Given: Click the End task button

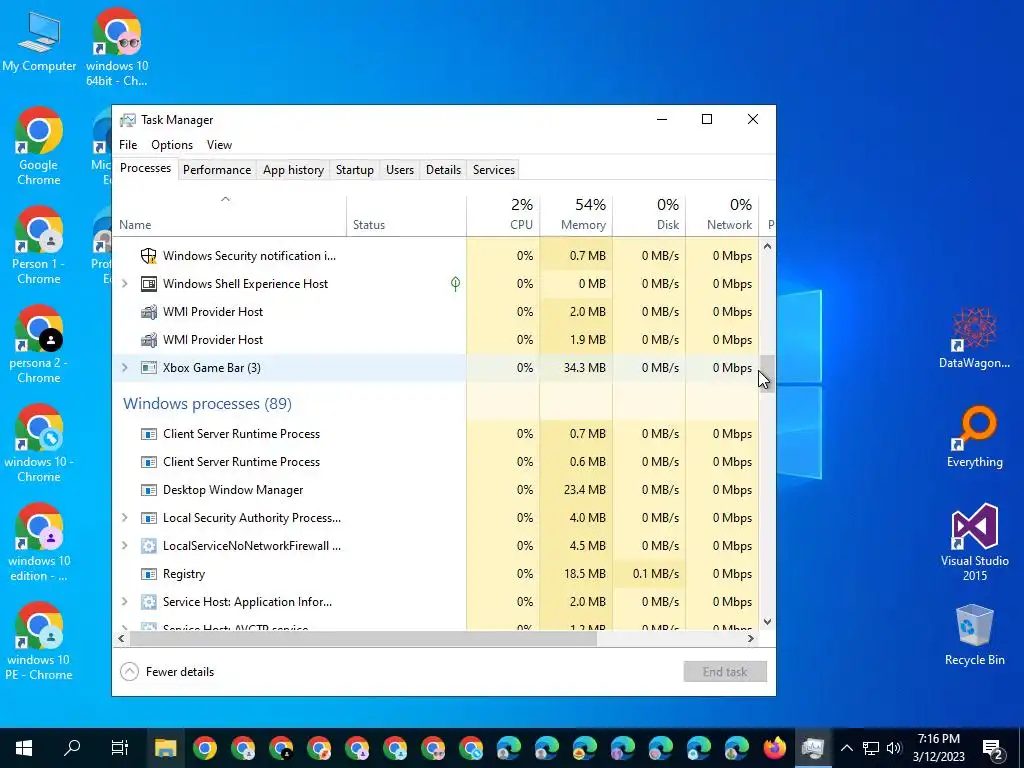Looking at the screenshot, I should (x=725, y=672).
